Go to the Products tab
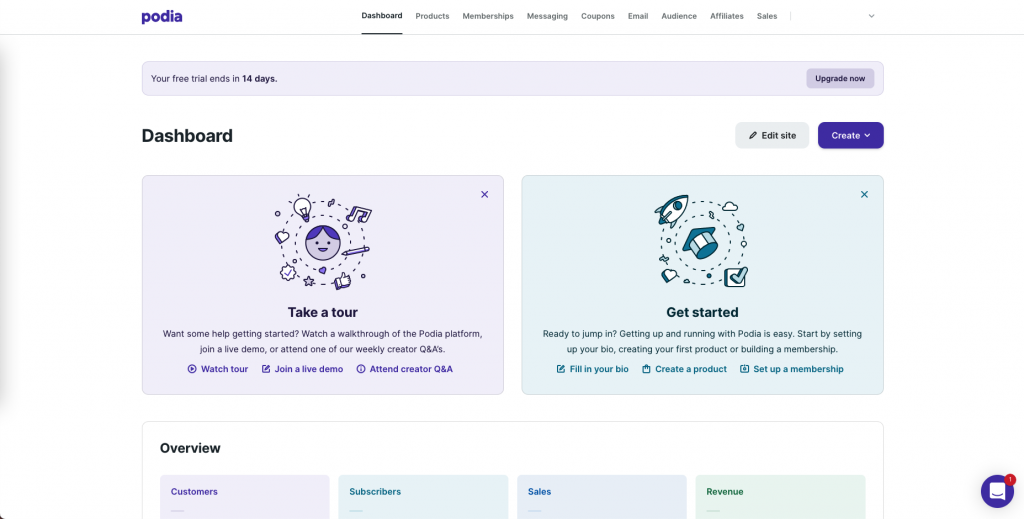 pyautogui.click(x=432, y=16)
